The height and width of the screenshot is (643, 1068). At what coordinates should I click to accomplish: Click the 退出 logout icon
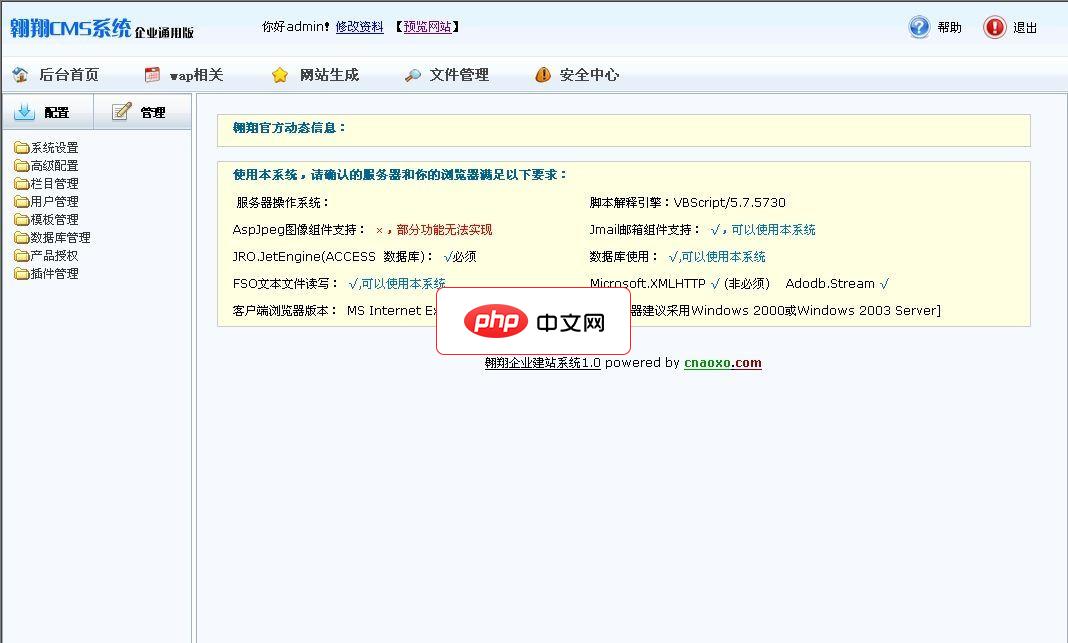click(993, 27)
